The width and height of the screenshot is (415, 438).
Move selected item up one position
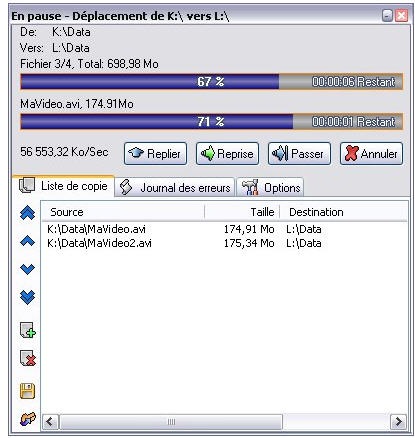(27, 241)
